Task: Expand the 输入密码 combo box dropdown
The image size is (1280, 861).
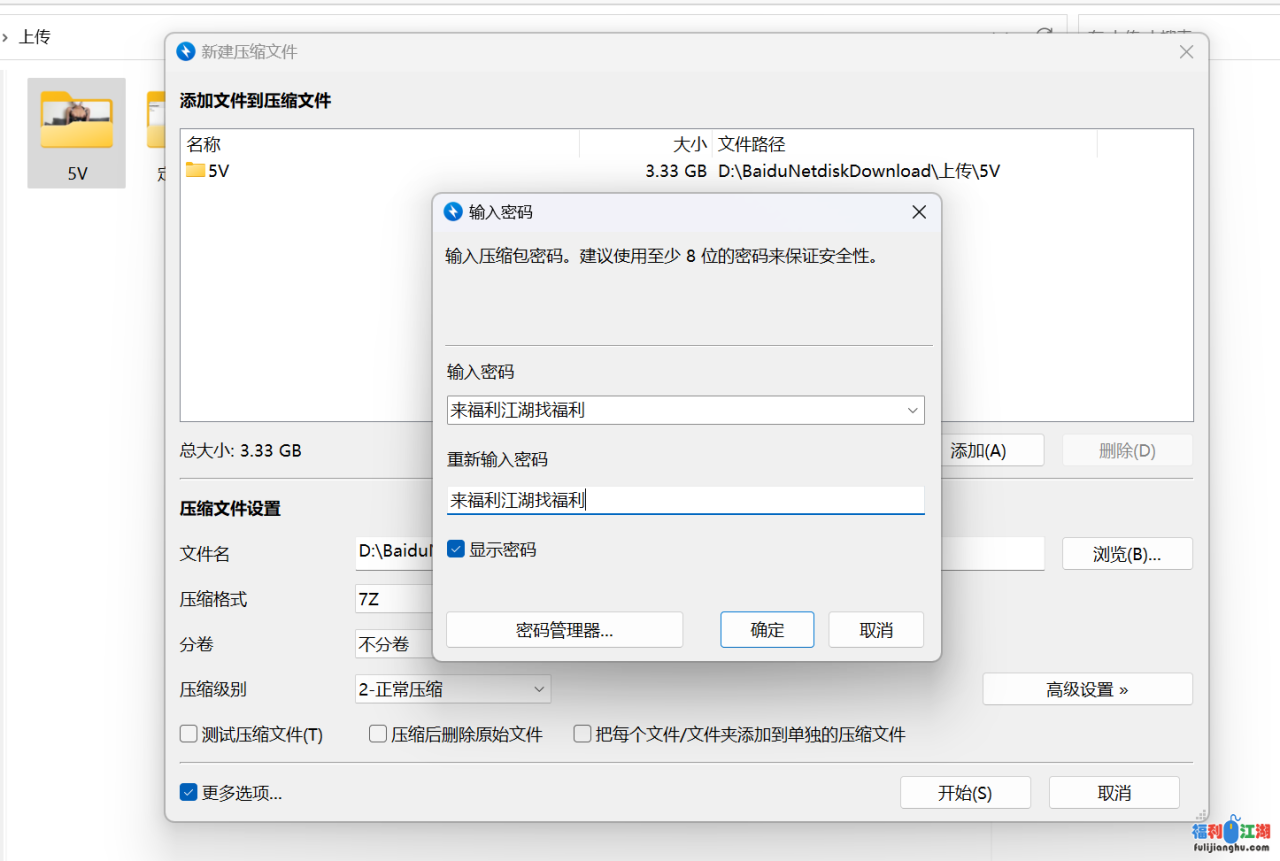Action: (x=912, y=410)
